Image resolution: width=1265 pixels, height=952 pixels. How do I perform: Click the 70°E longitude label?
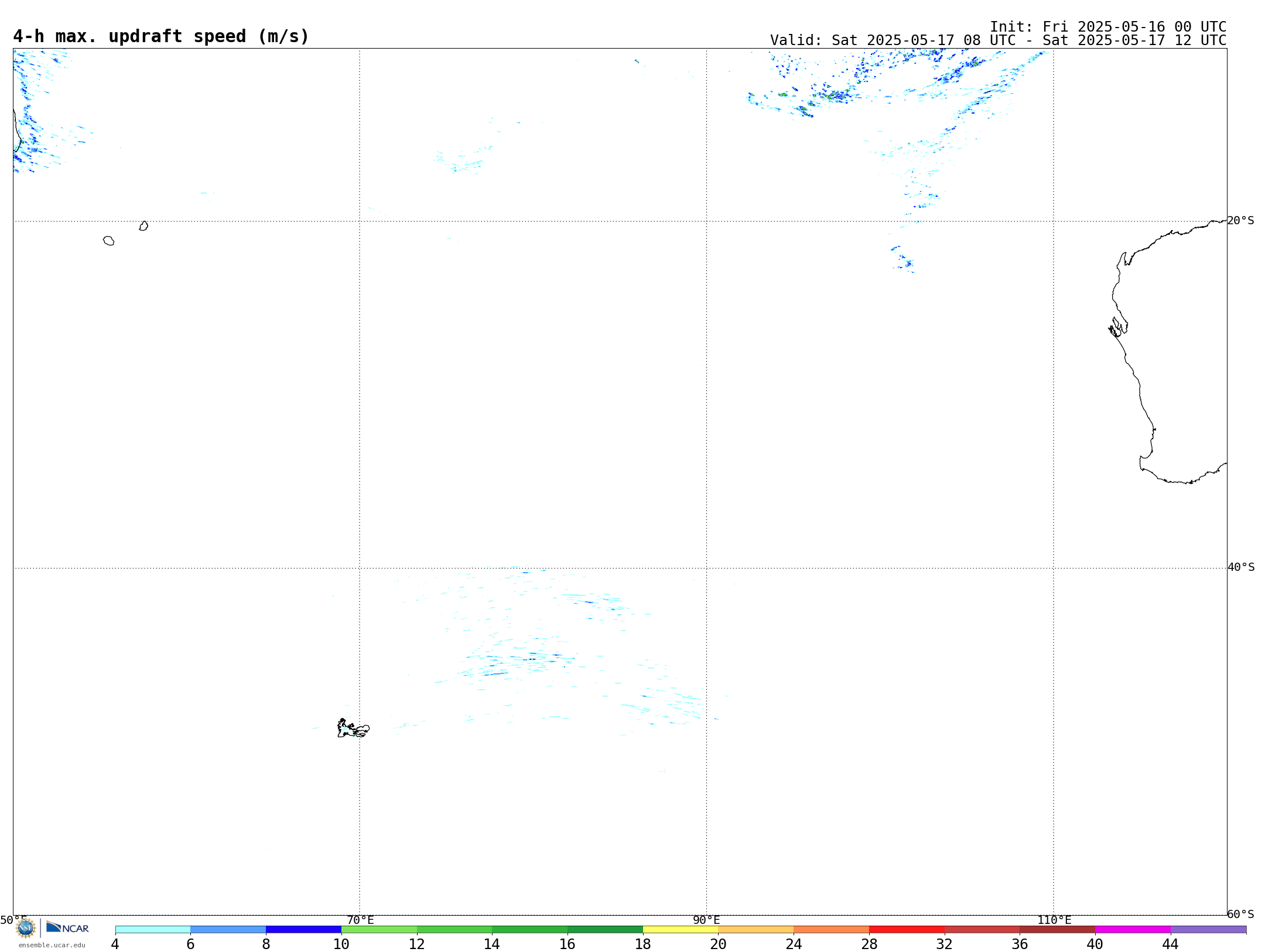click(x=360, y=920)
